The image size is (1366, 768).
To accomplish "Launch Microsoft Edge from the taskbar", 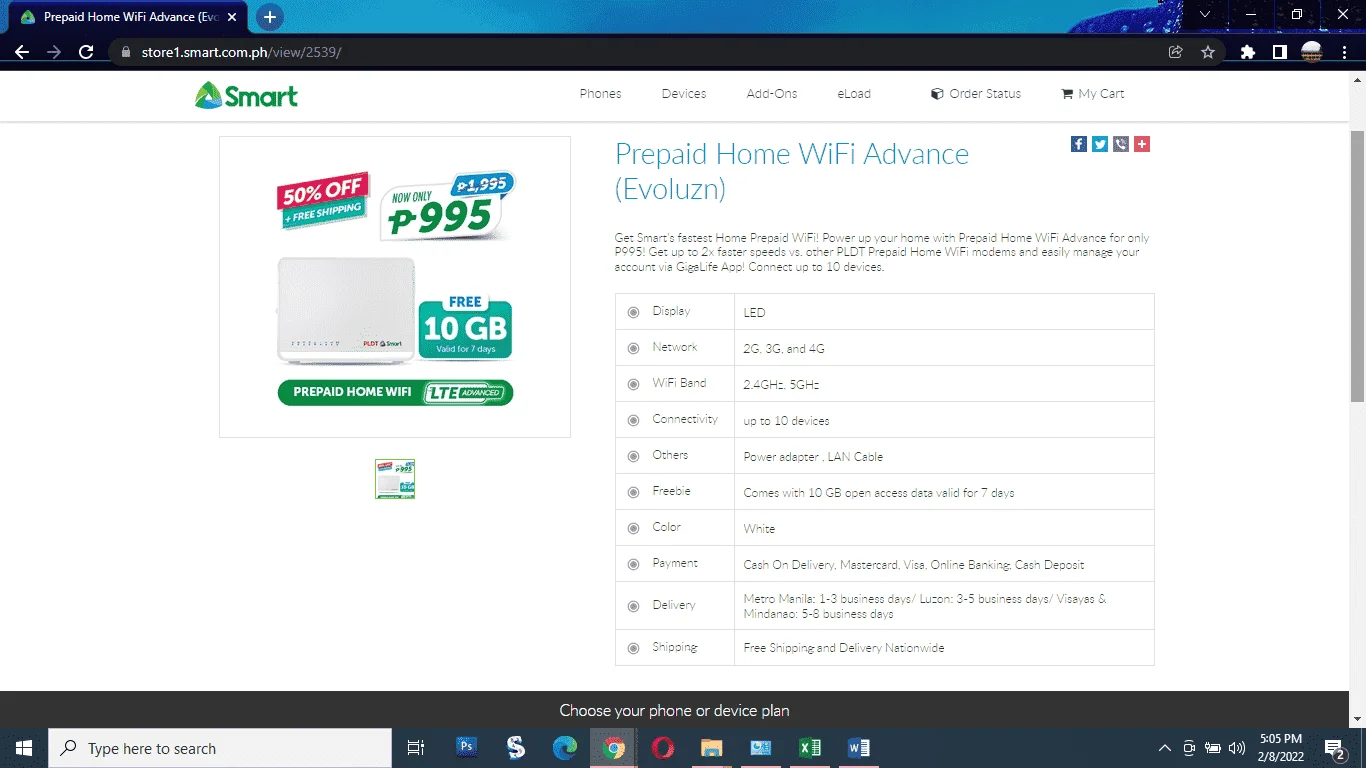I will [565, 747].
